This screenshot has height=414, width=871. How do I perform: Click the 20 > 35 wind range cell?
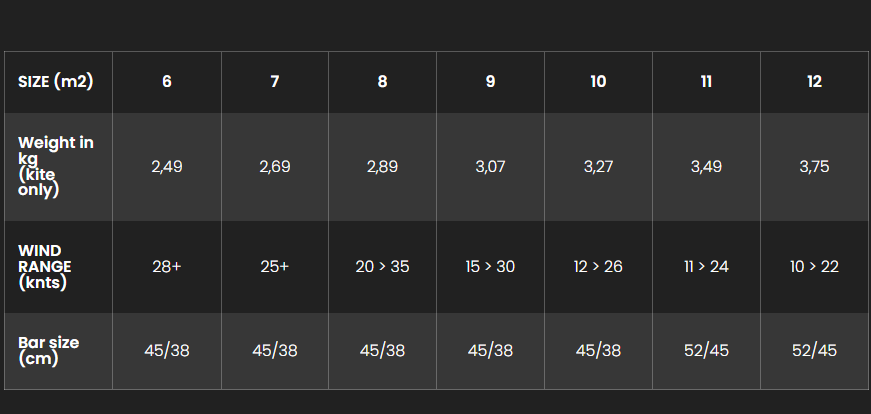click(x=382, y=267)
